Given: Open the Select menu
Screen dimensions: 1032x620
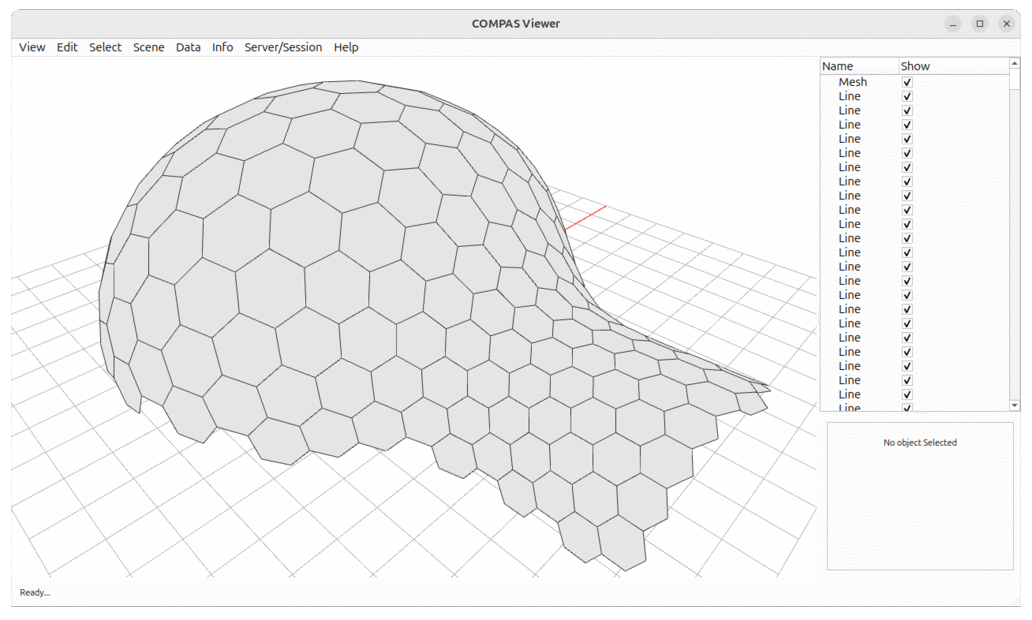Looking at the screenshot, I should 104,47.
